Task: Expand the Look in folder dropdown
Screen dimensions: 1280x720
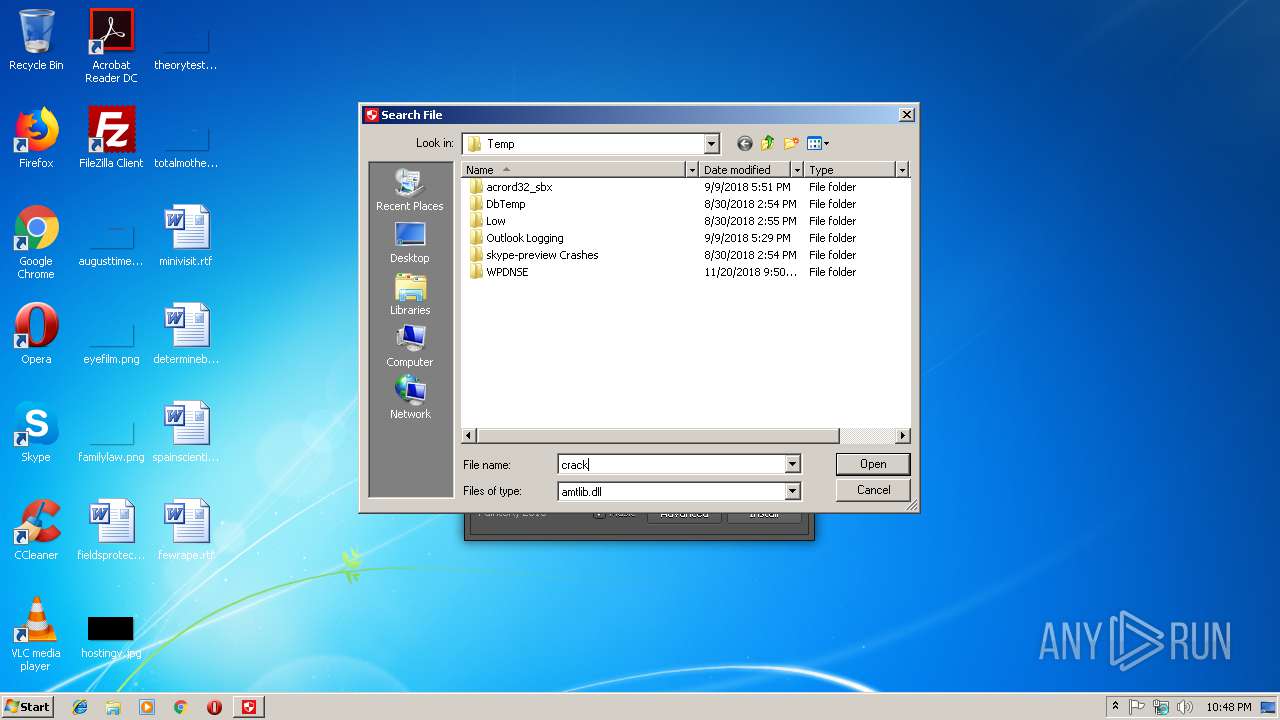Action: pos(711,144)
